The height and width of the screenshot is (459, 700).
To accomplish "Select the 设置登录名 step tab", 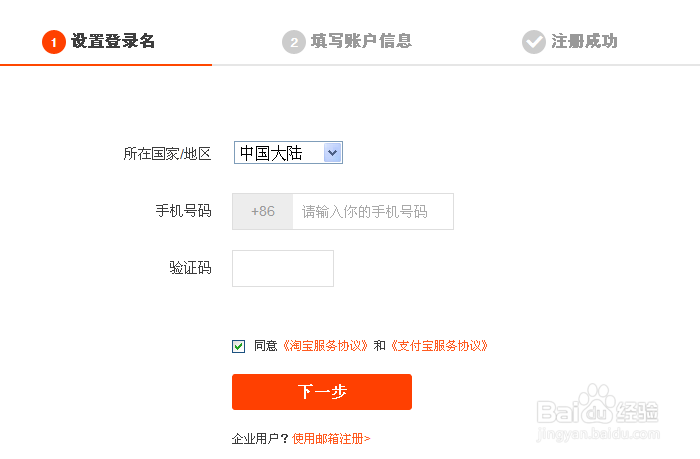I will coord(113,42).
